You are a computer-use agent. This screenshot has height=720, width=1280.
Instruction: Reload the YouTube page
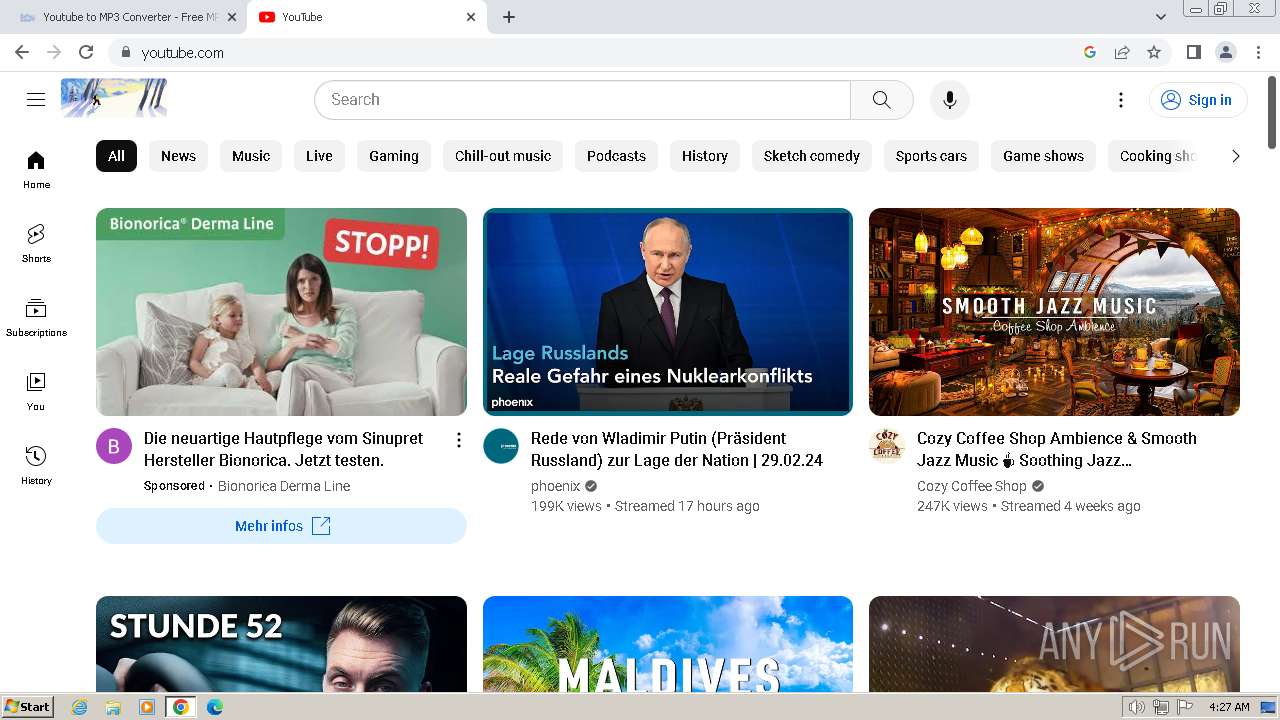pyautogui.click(x=86, y=52)
